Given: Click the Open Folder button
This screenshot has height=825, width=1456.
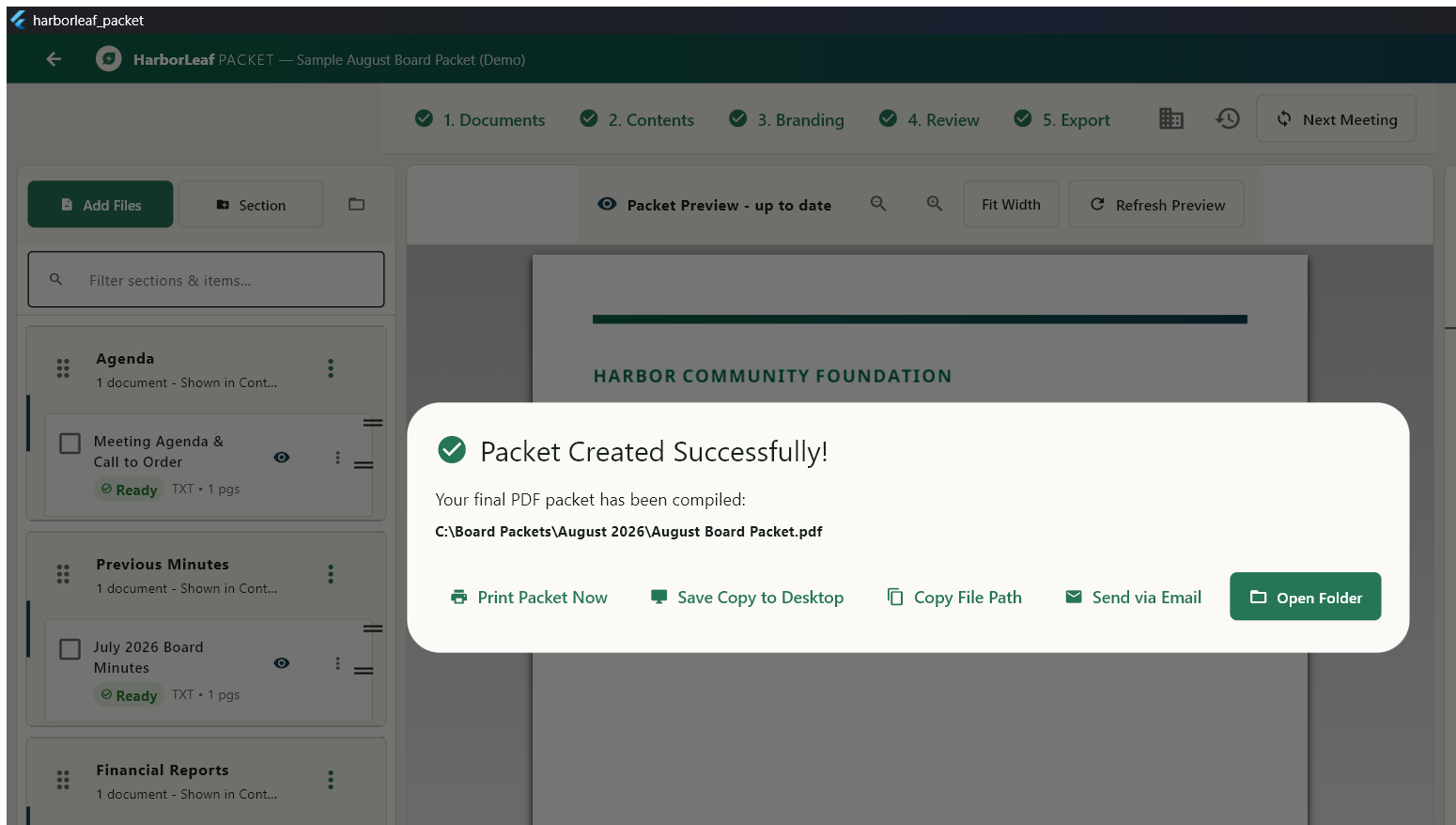Looking at the screenshot, I should 1305,597.
